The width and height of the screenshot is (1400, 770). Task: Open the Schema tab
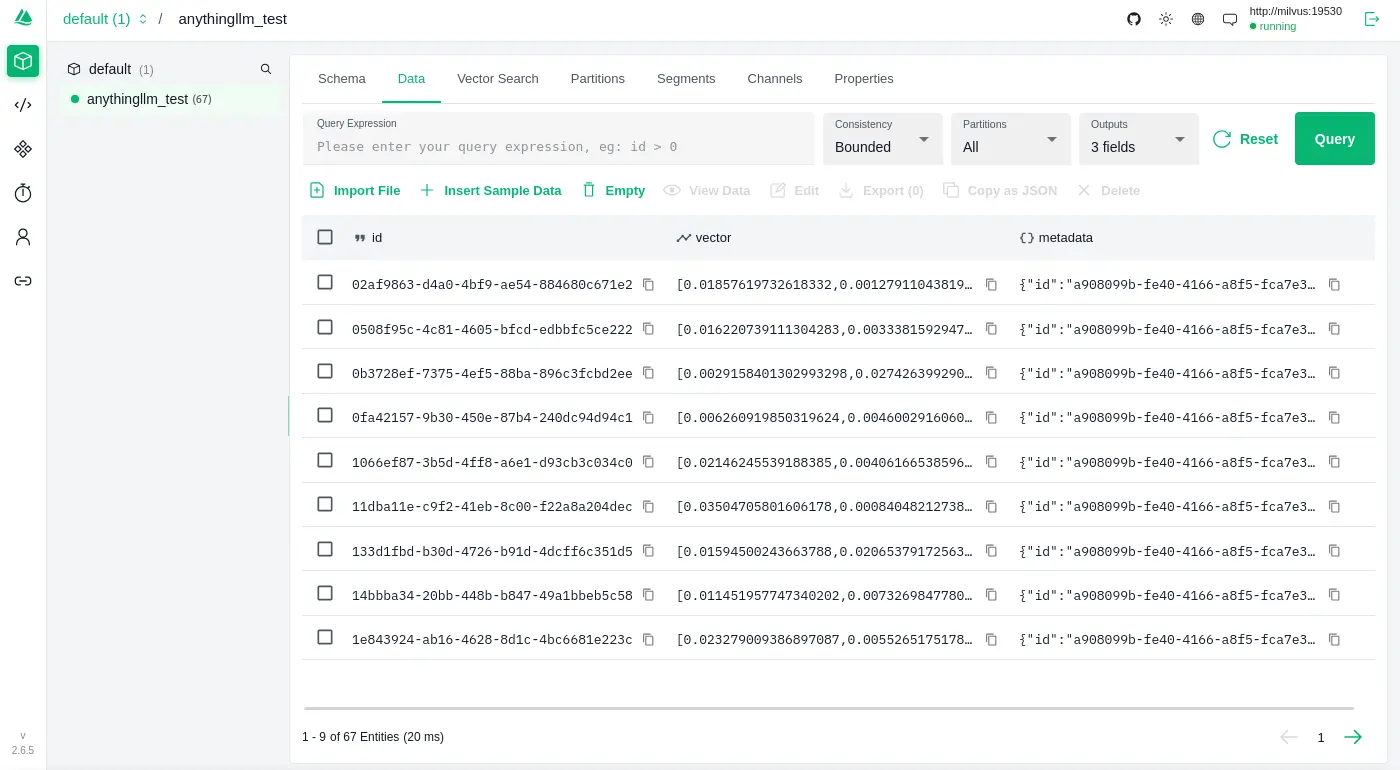coord(341,79)
